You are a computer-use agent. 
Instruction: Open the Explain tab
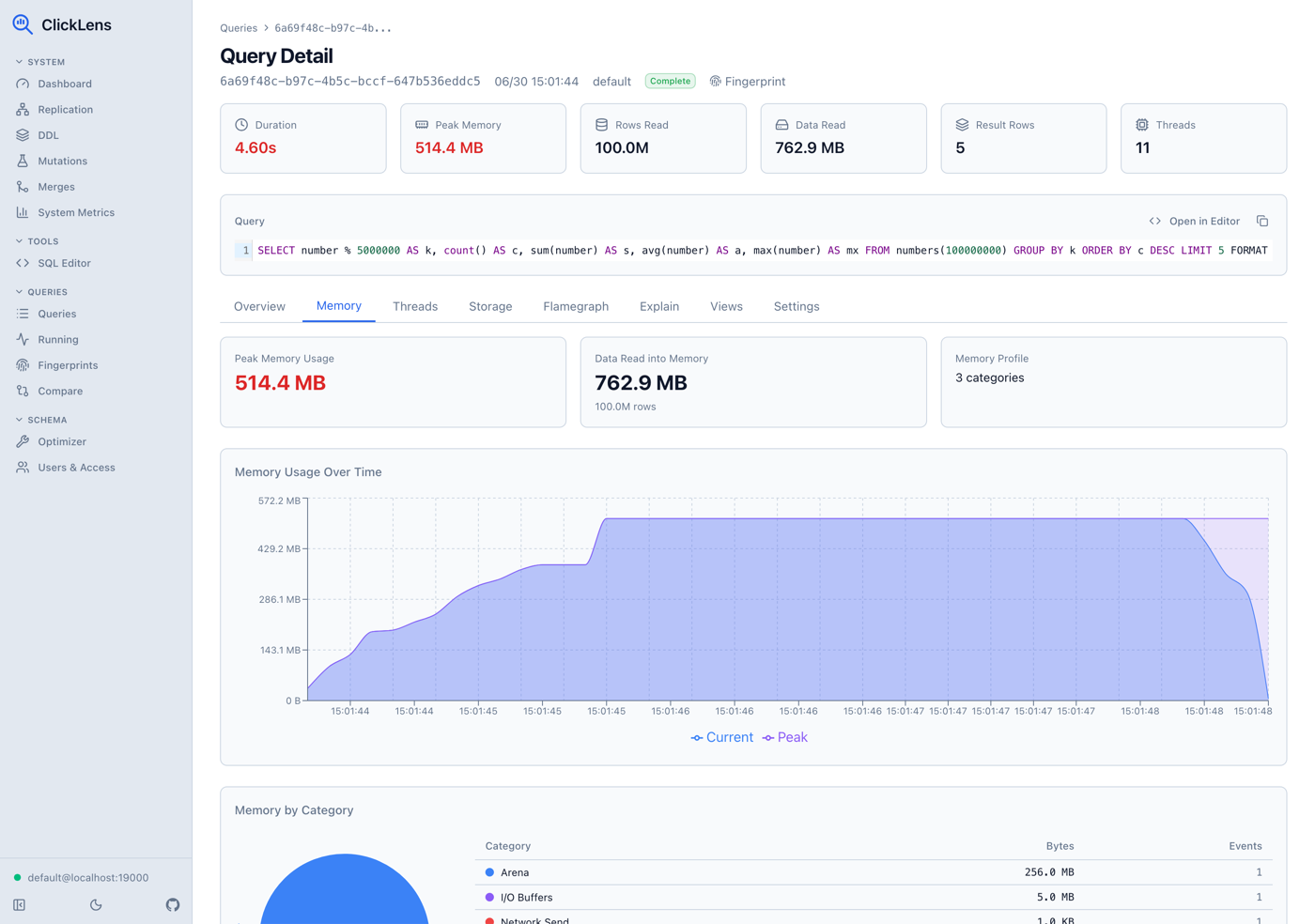pyautogui.click(x=659, y=306)
